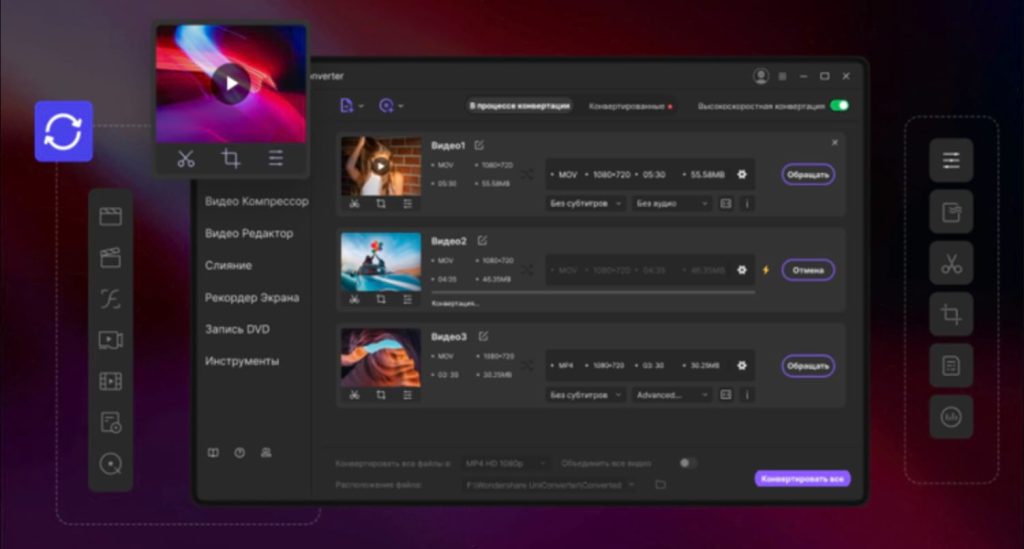This screenshot has width=1024, height=549.
Task: Click aspect ratio icon in Видео3 row
Action: pyautogui.click(x=726, y=395)
